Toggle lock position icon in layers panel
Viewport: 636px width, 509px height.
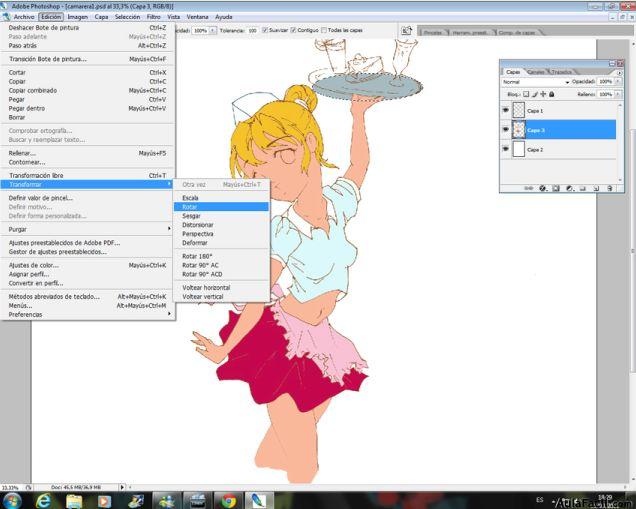point(543,94)
